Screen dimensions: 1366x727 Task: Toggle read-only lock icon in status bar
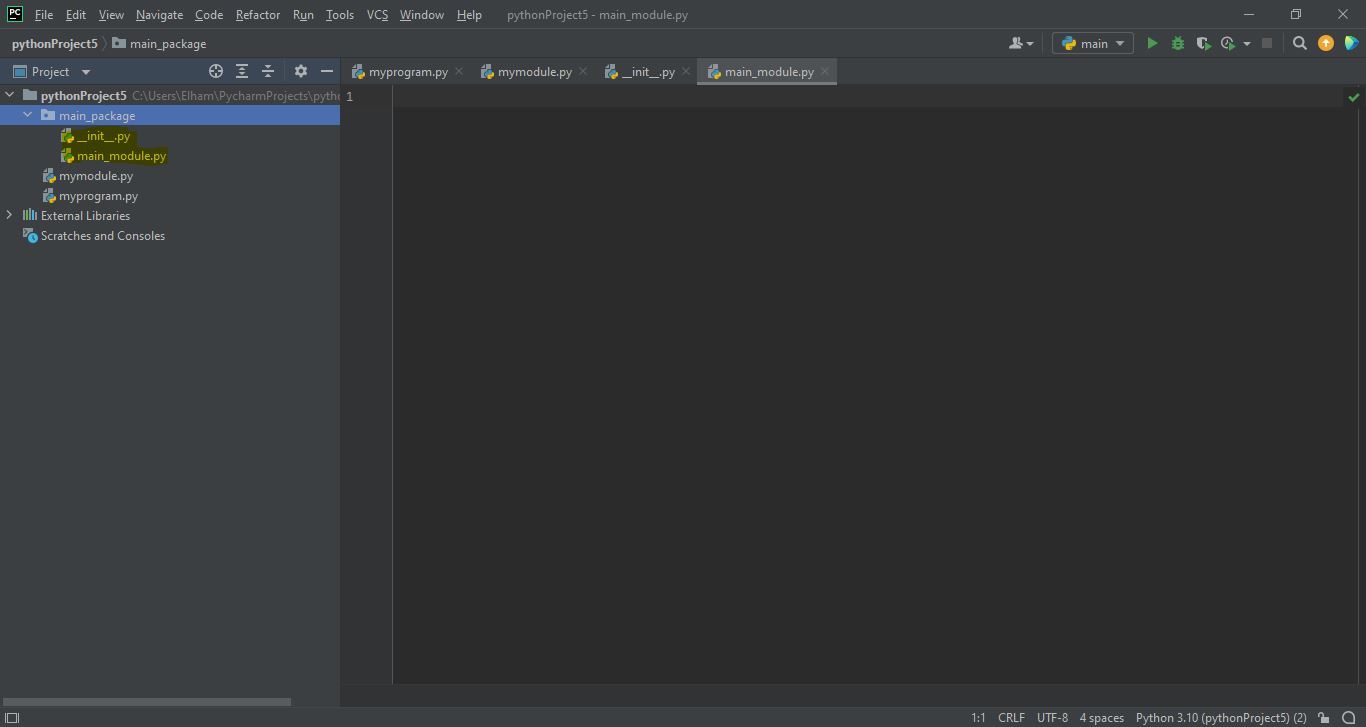click(x=1323, y=717)
